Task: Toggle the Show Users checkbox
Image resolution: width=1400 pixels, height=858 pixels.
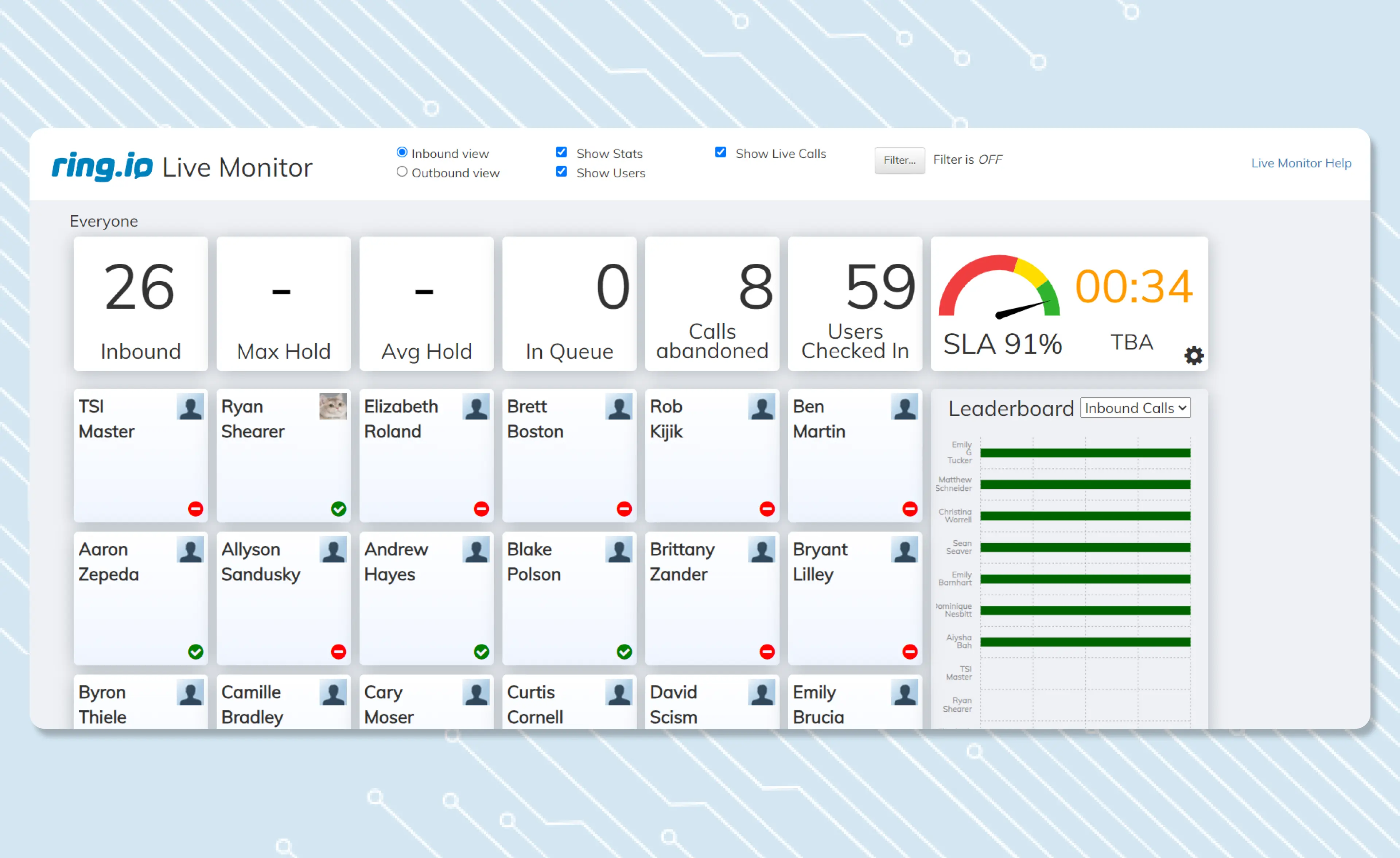Action: point(561,171)
